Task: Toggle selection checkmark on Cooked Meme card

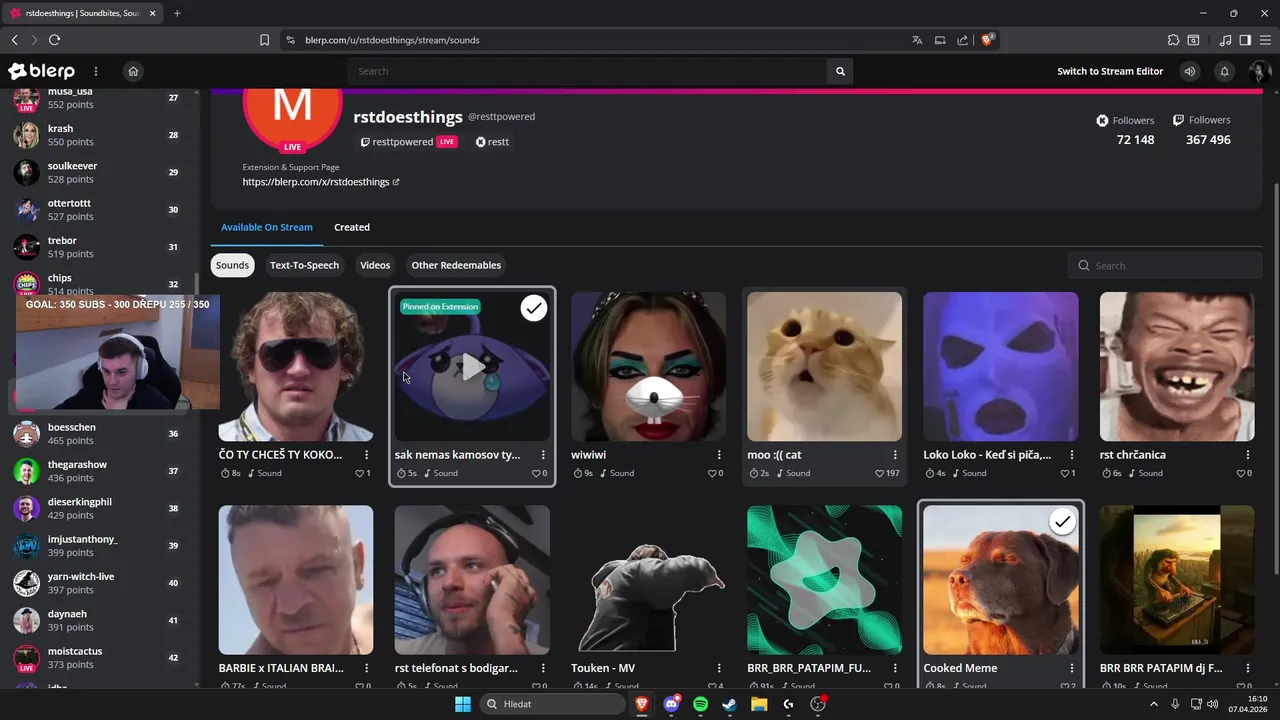Action: pos(1062,522)
